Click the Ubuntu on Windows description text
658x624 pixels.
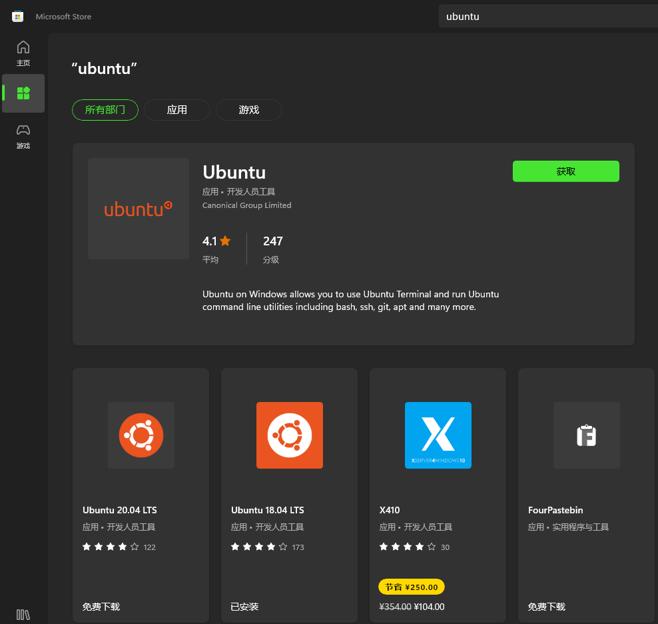pos(350,300)
